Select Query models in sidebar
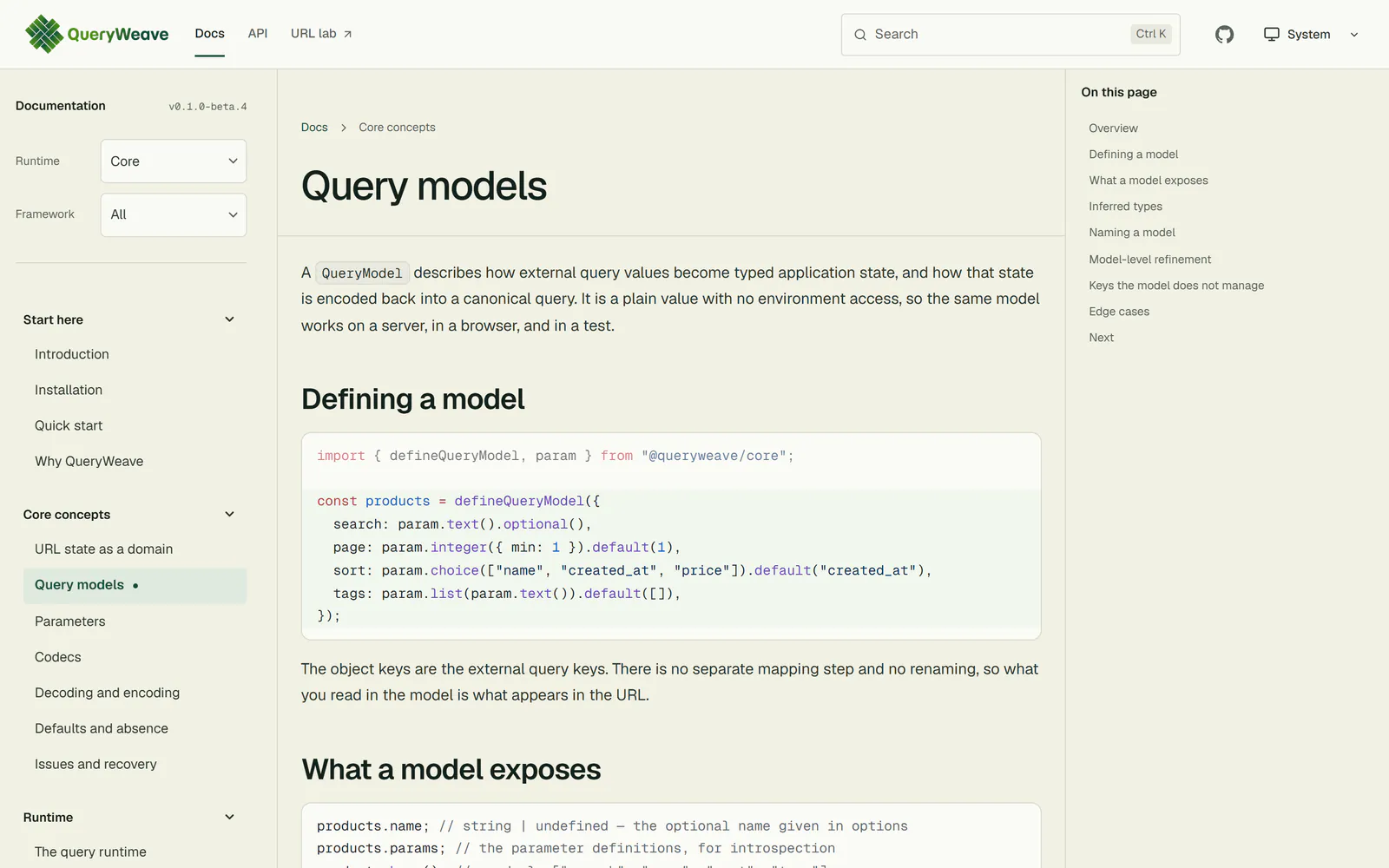 [135, 585]
